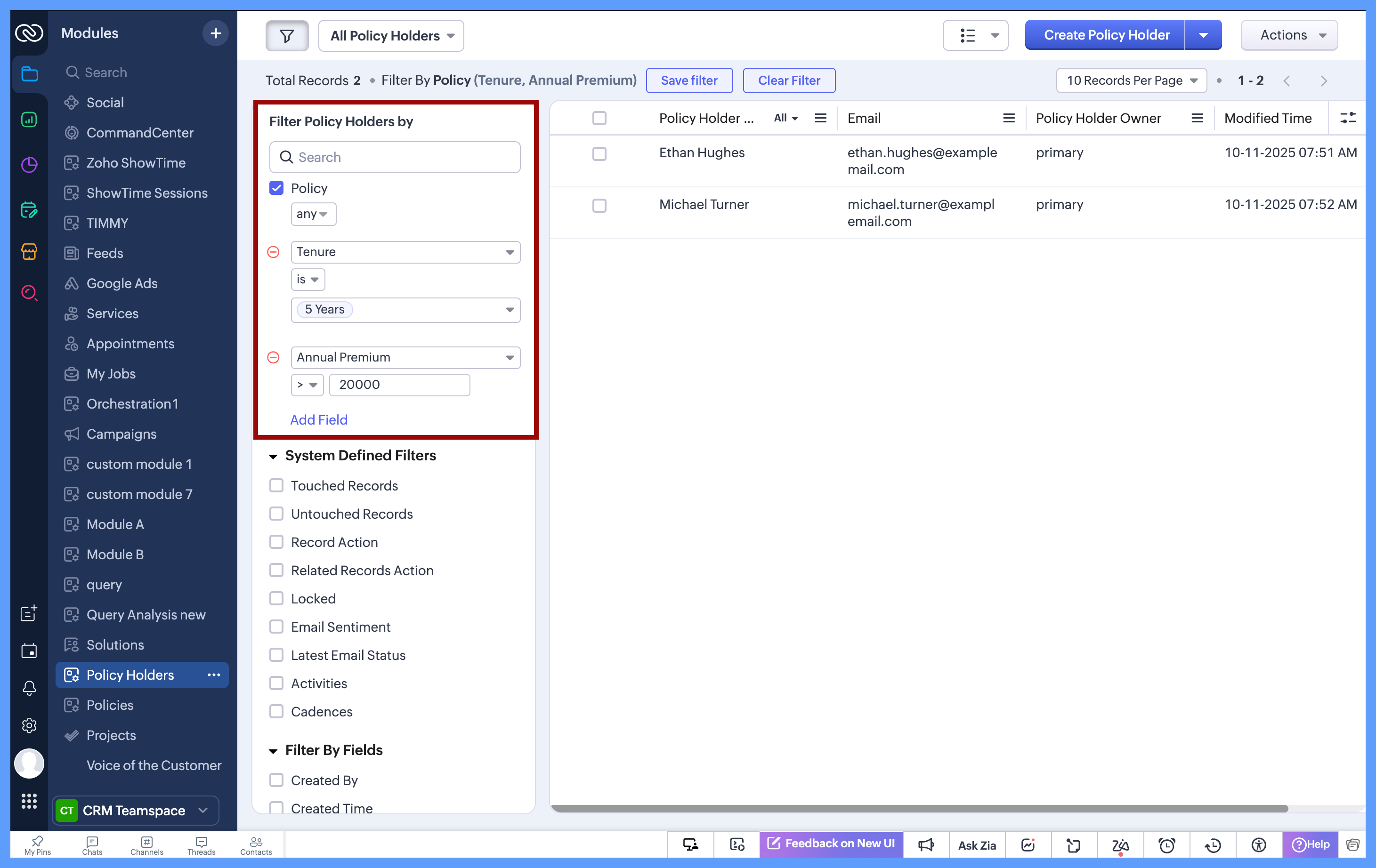Expand the 10 Records Per Page dropdown
The height and width of the screenshot is (868, 1376).
tap(1131, 80)
